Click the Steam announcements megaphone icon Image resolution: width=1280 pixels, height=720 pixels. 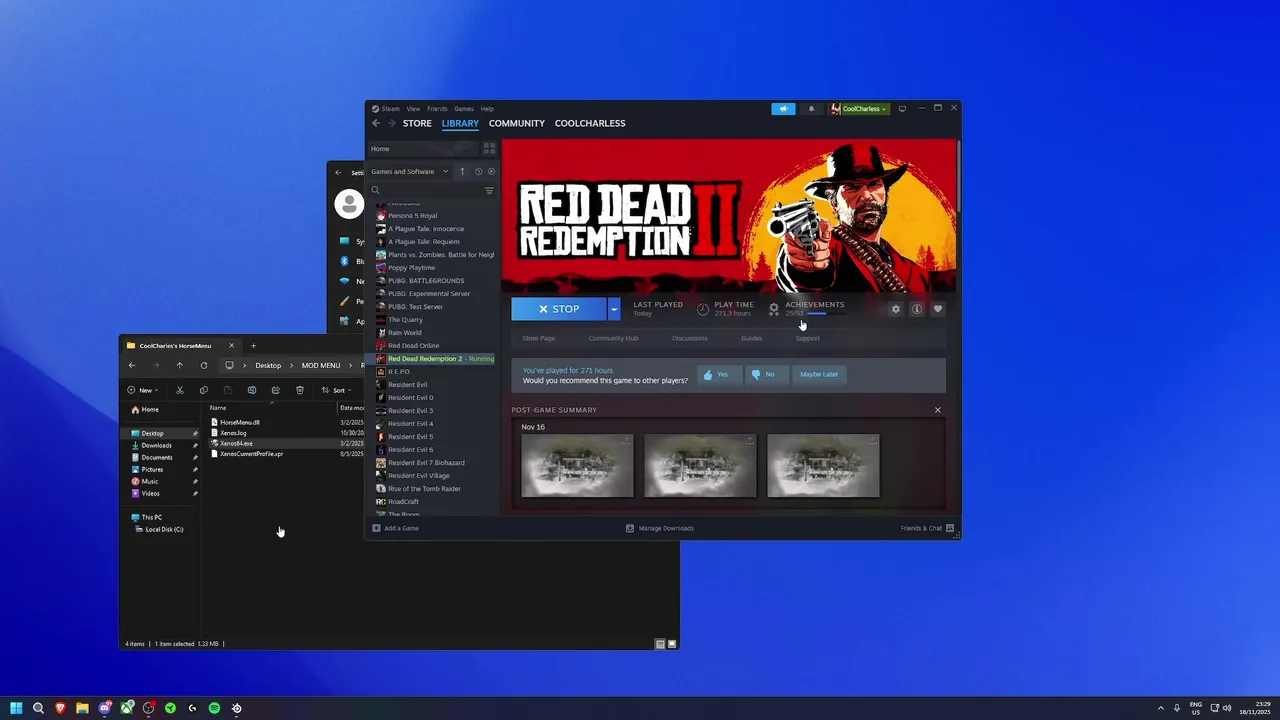(x=783, y=109)
